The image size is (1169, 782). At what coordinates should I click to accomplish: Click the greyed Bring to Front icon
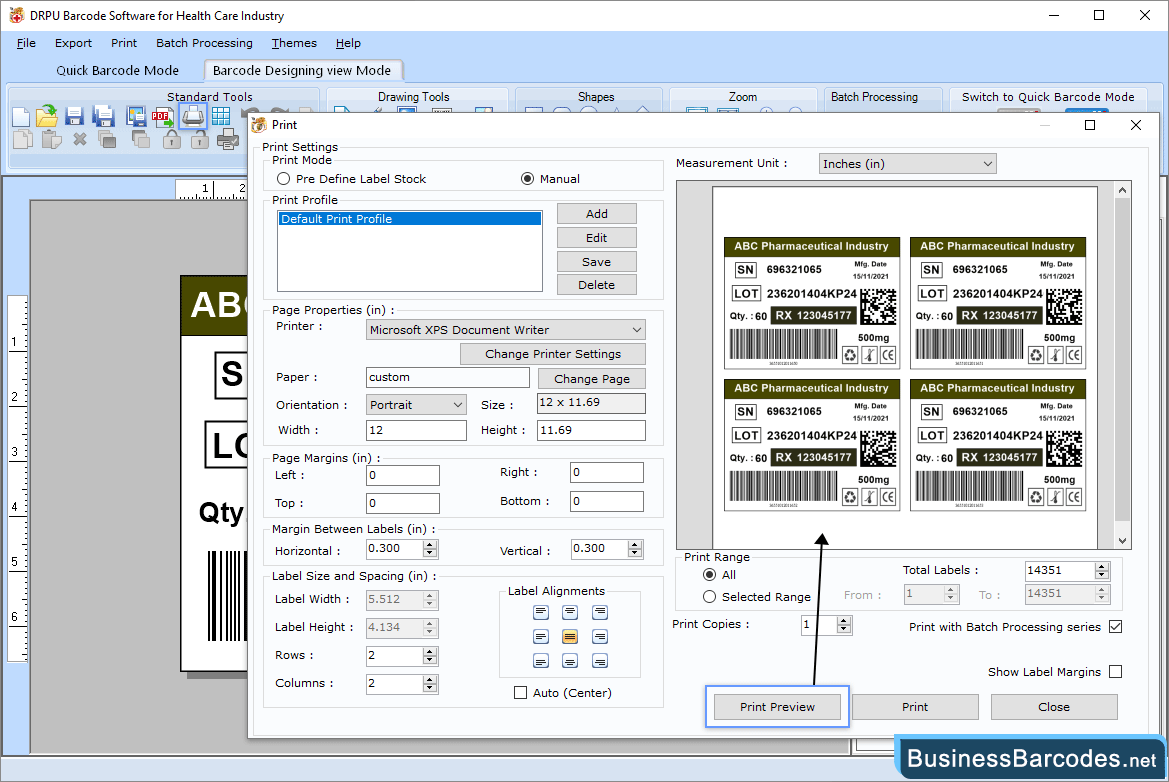(107, 139)
